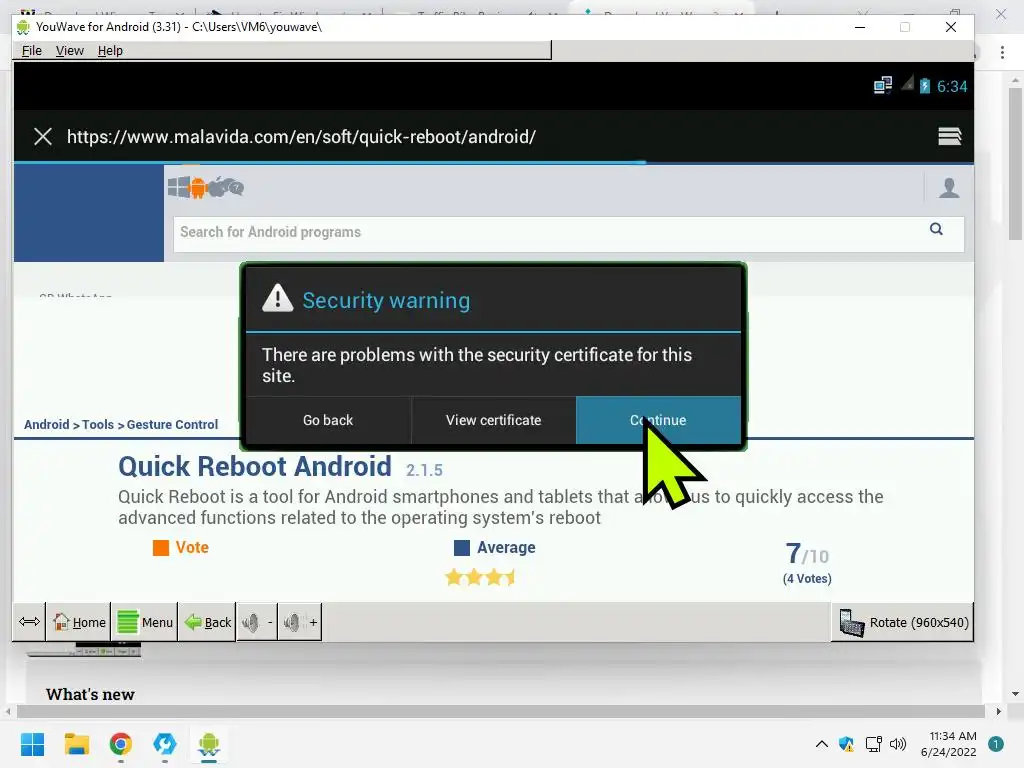Open the File menu
The image size is (1024, 768).
point(31,50)
